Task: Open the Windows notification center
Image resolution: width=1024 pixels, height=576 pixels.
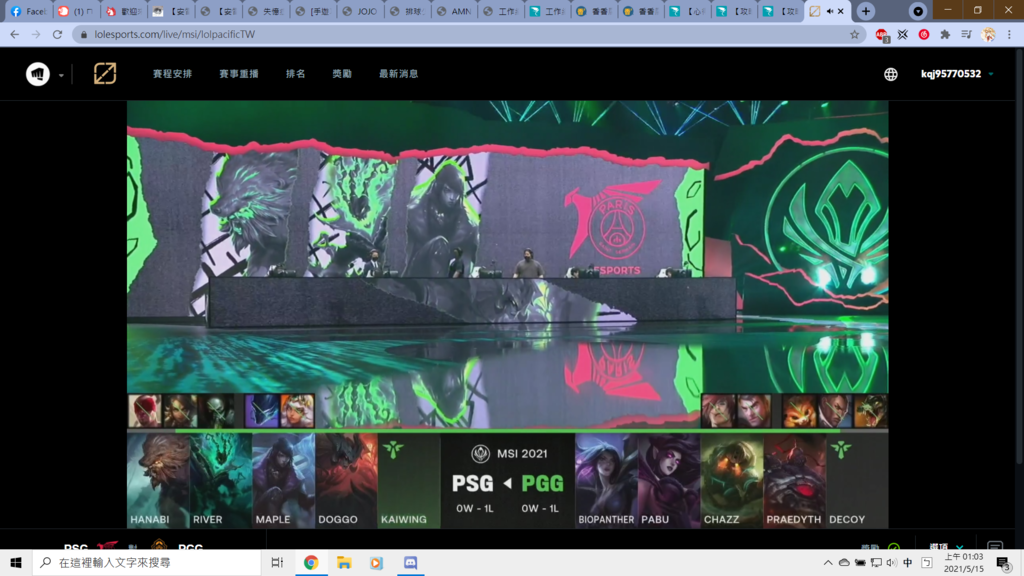Action: pyautogui.click(x=1004, y=562)
